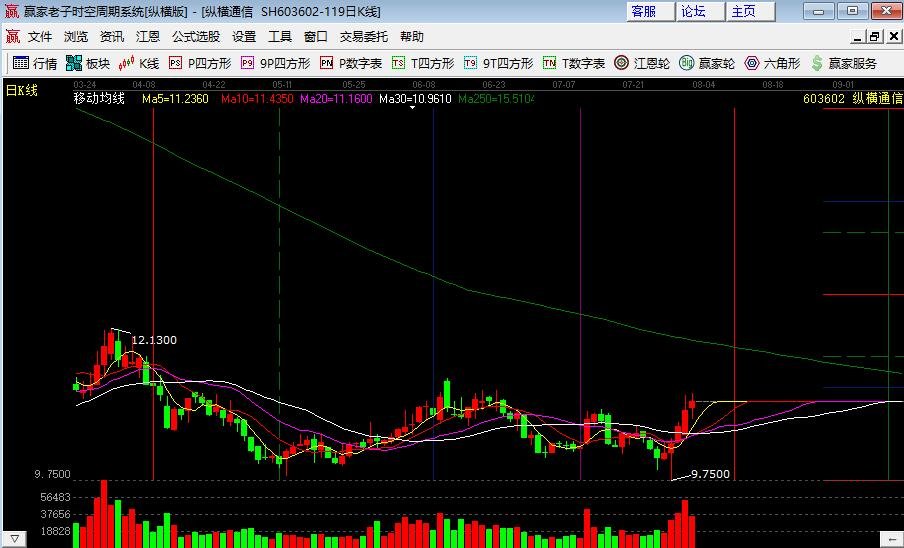This screenshot has height=548, width=904.
Task: Open the 9T四方形 tool
Action: (499, 63)
